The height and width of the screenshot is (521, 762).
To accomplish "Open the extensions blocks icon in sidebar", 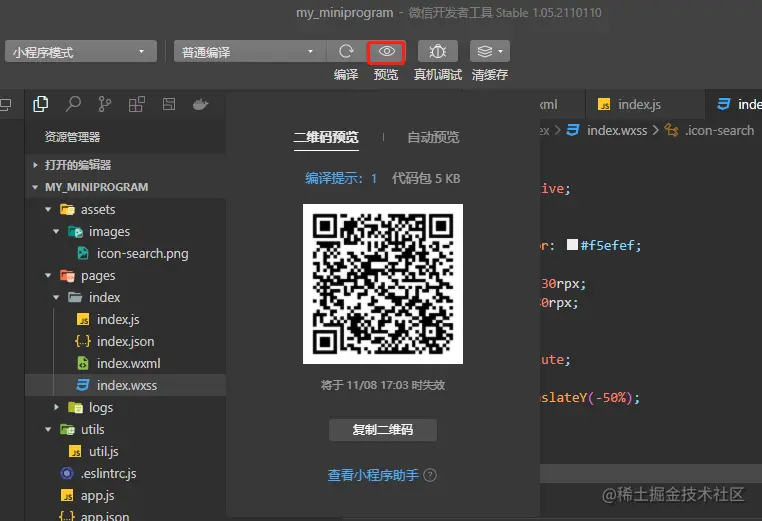I will pos(137,104).
